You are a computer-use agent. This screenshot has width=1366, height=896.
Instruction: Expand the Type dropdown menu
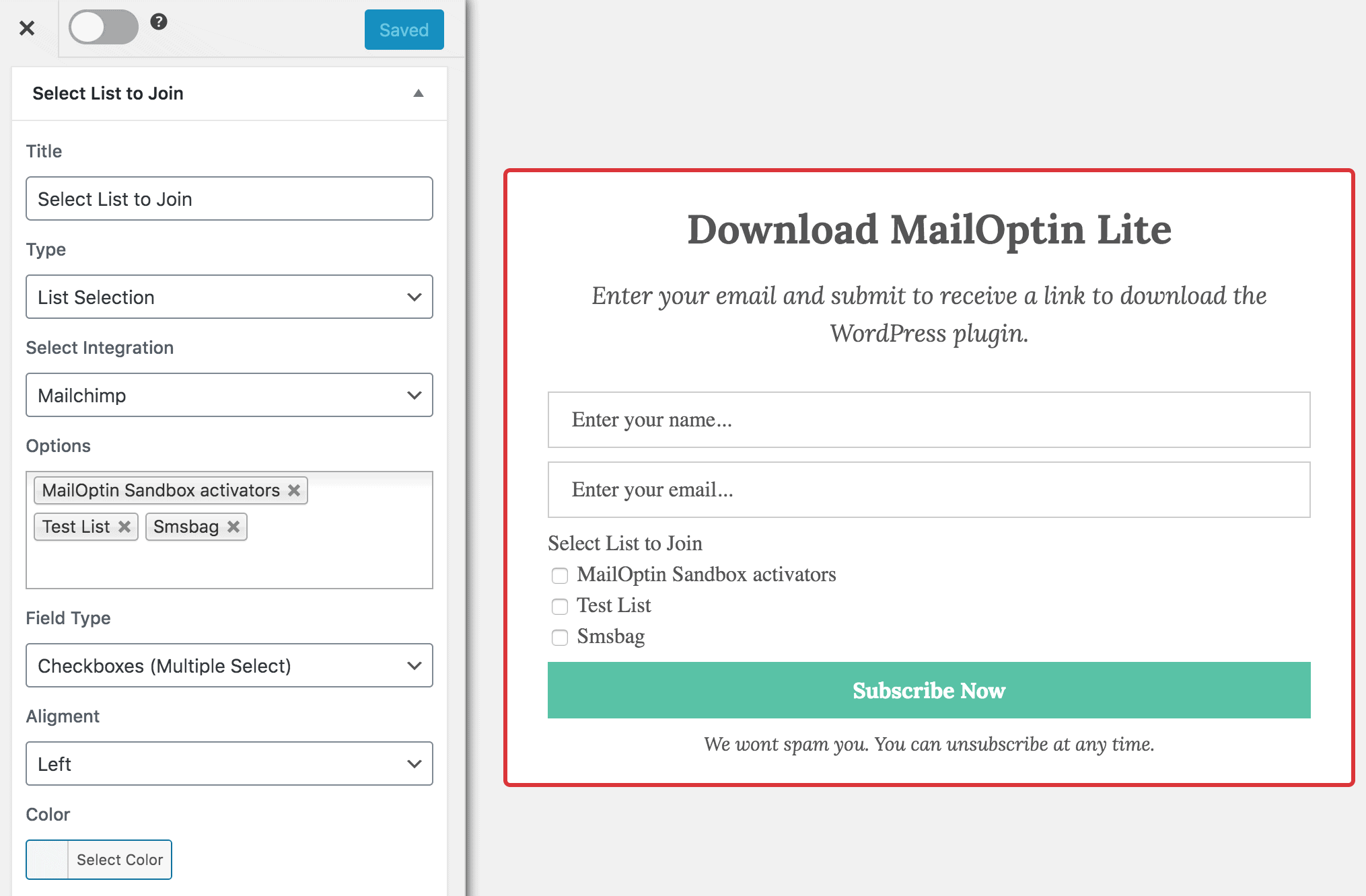(x=227, y=297)
